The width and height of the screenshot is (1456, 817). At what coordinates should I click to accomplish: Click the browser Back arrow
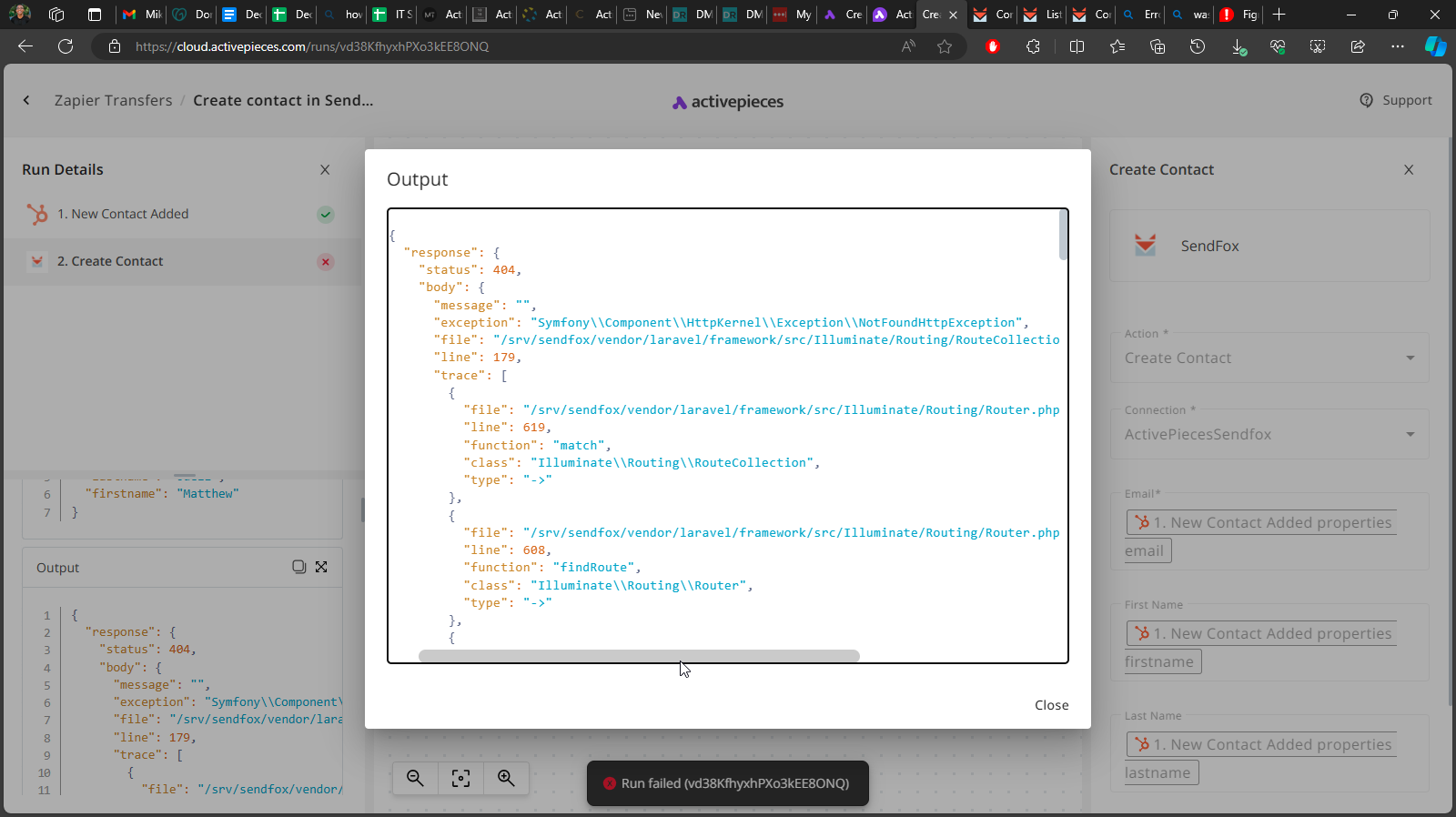click(x=25, y=46)
